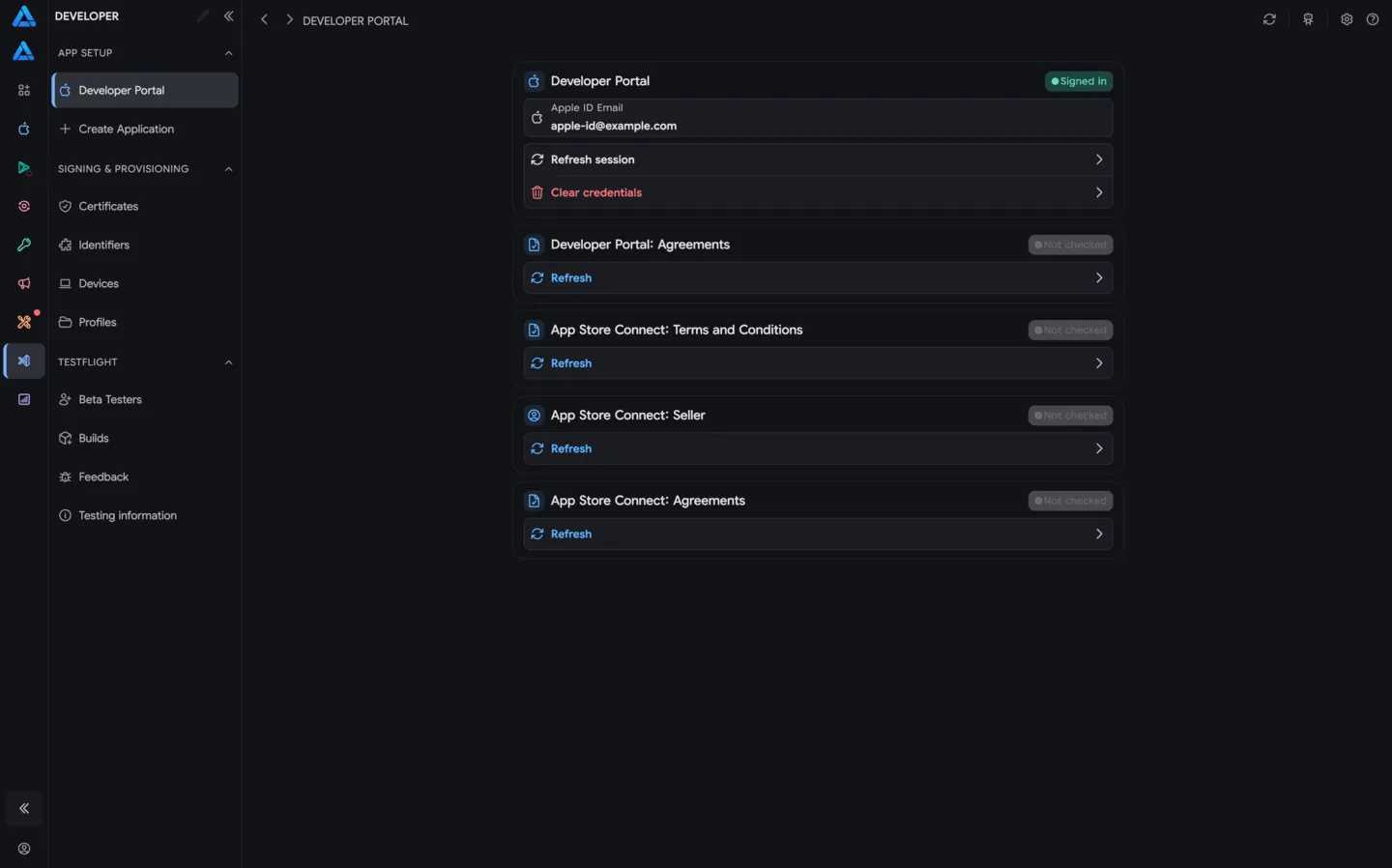Image resolution: width=1392 pixels, height=868 pixels.
Task: Open Testing information in the sidebar
Action: point(145,515)
